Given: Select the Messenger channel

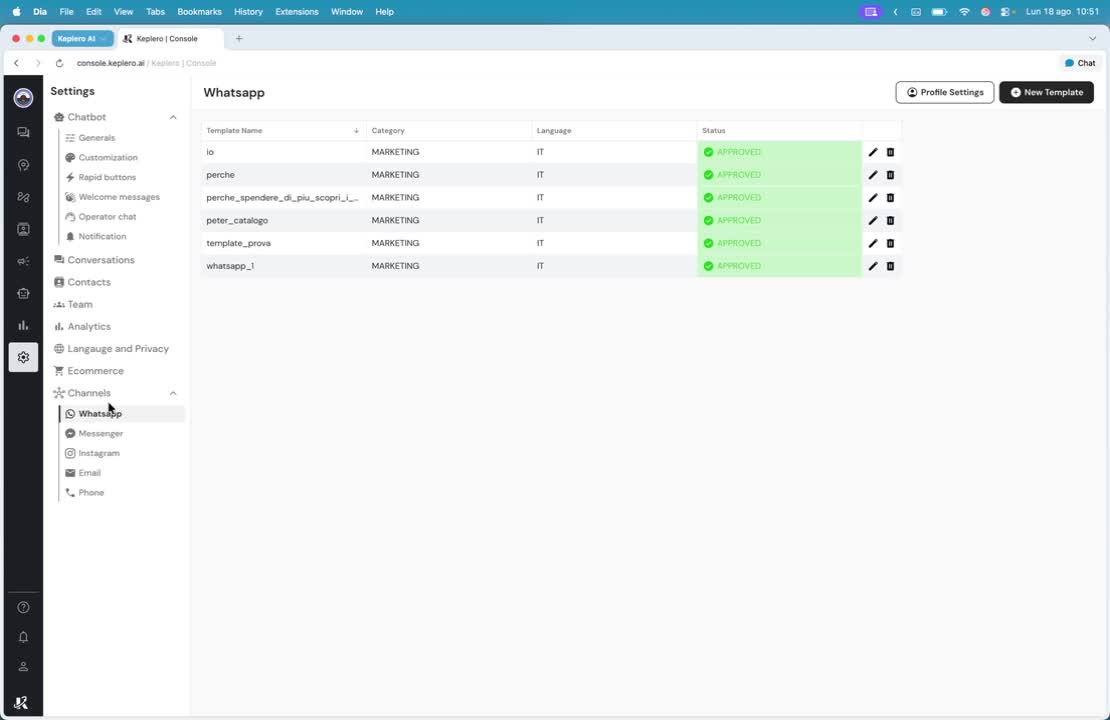Looking at the screenshot, I should pos(101,433).
